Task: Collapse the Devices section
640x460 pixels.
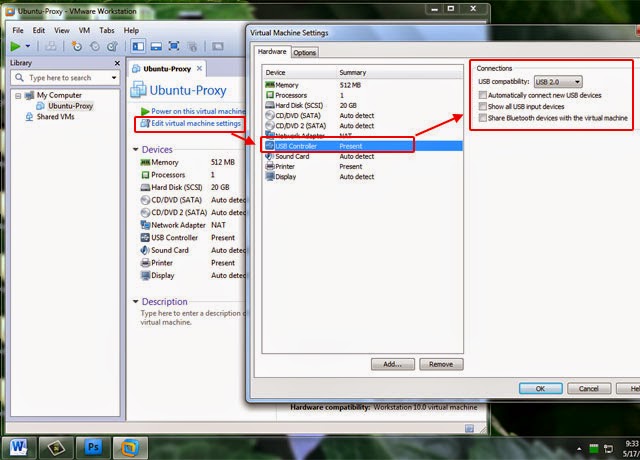Action: 136,150
